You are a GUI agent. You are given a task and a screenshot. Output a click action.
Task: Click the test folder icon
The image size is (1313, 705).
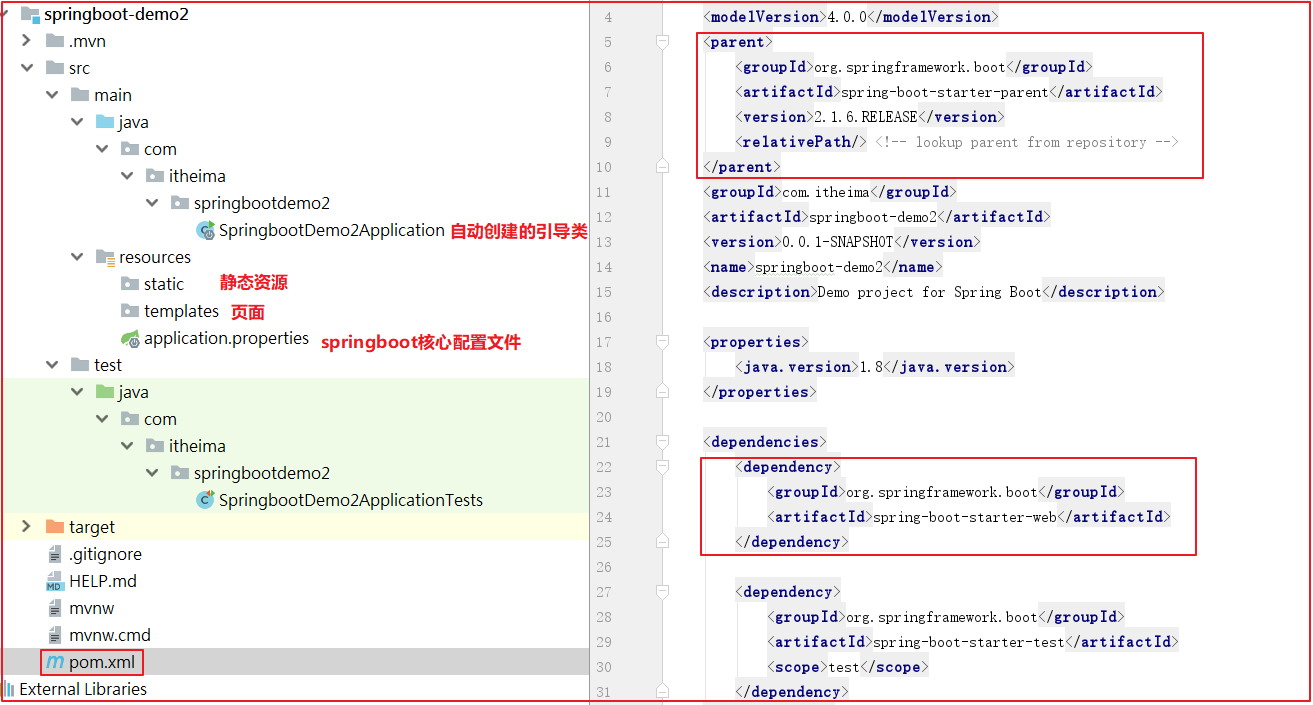[80, 365]
